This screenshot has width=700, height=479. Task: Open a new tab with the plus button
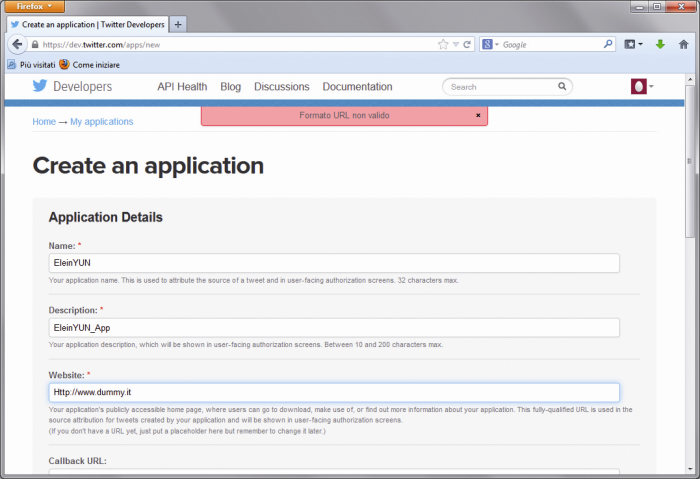click(178, 24)
